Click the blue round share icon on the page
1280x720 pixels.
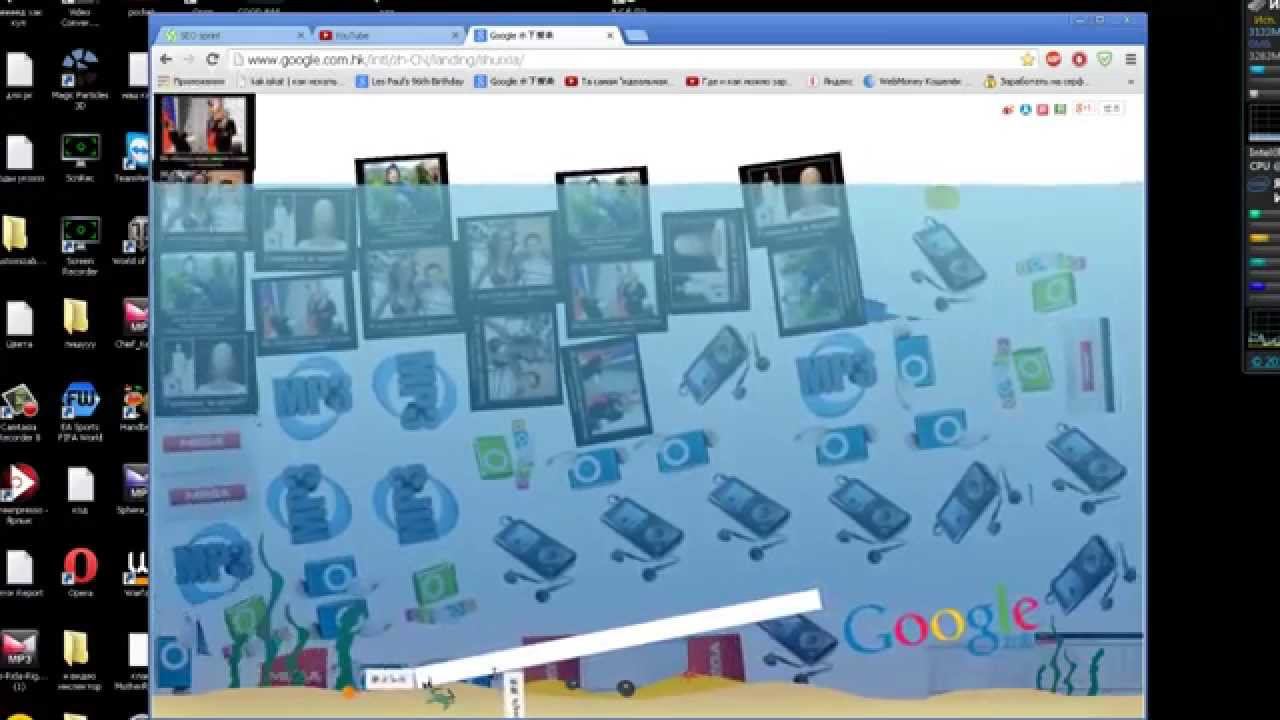point(1025,109)
